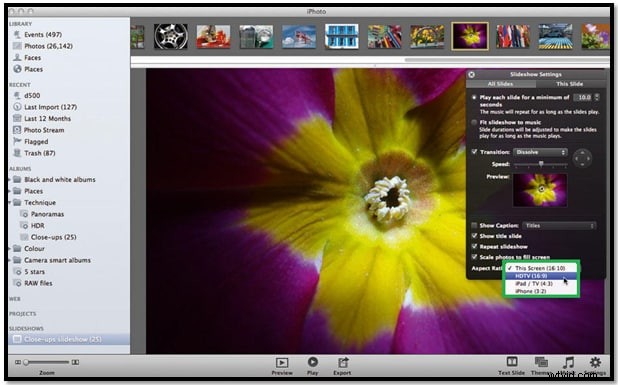Click the zoom-out icon beside Zoom slider
This screenshot has height=385, width=618.
pos(18,362)
